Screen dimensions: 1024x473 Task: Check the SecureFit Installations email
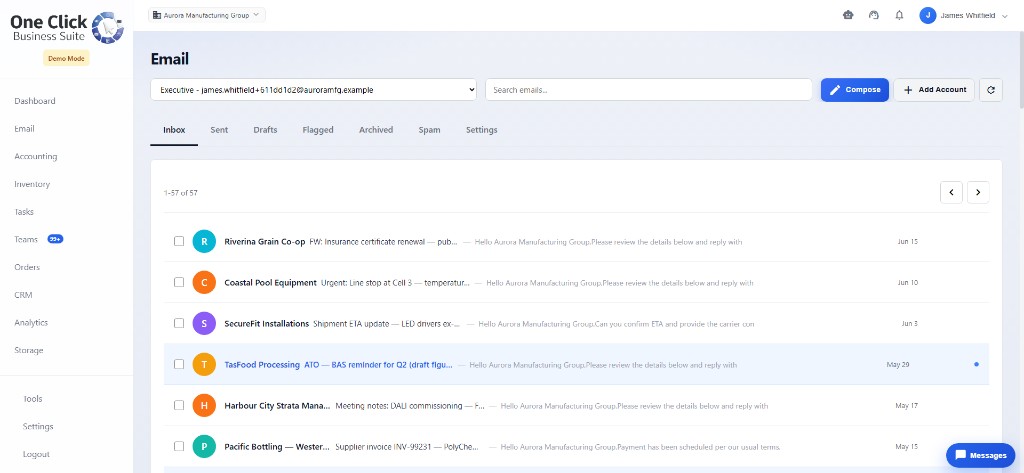click(179, 323)
